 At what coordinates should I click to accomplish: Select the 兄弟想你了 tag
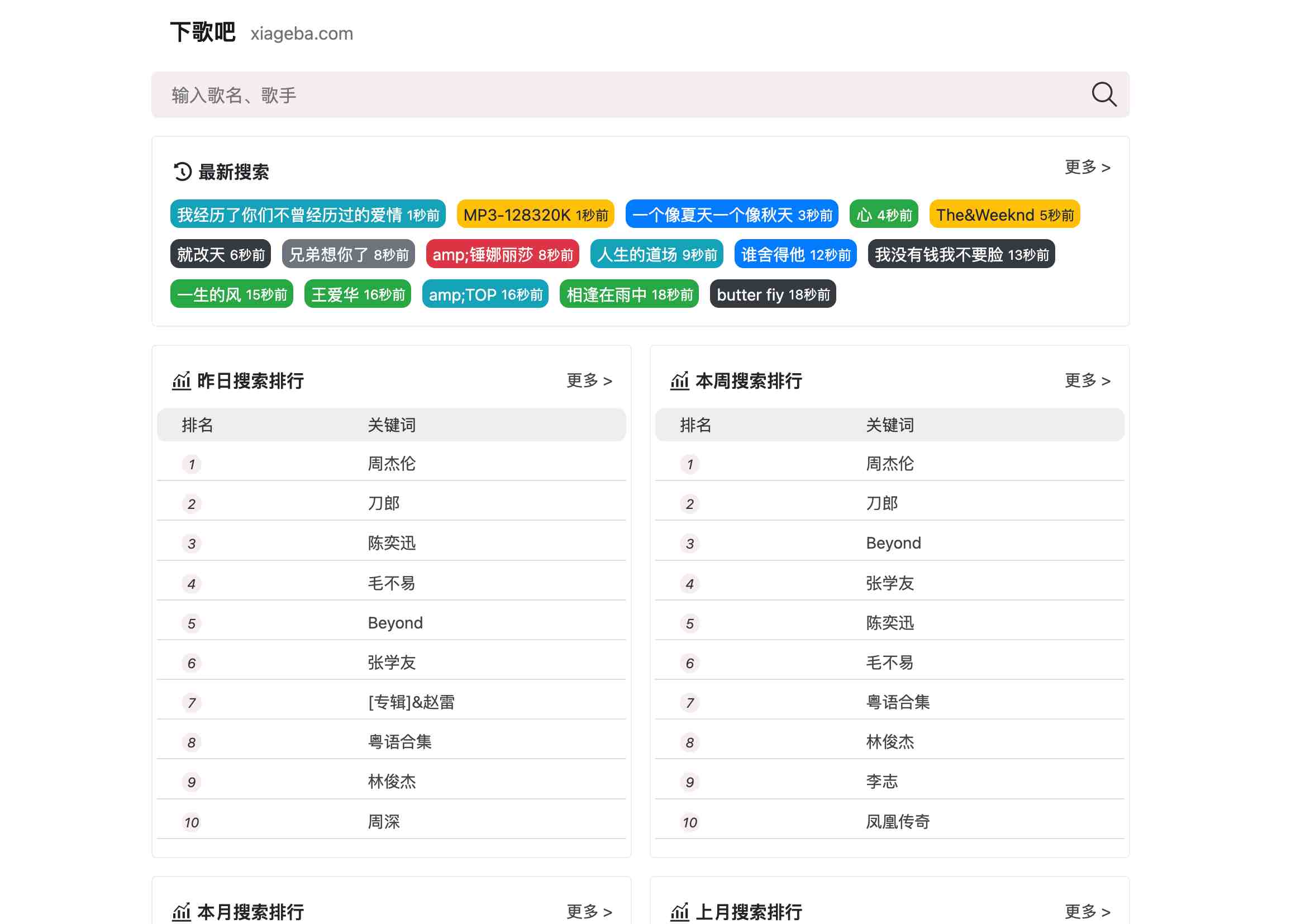pos(348,254)
